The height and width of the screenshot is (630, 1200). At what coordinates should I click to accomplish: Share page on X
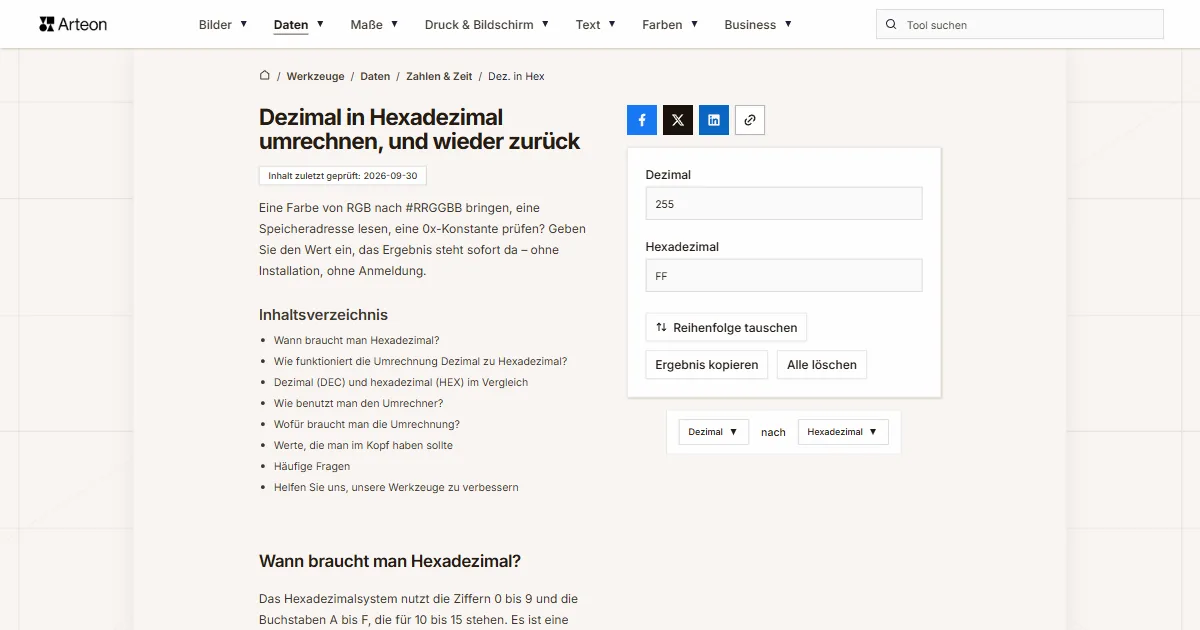[678, 120]
